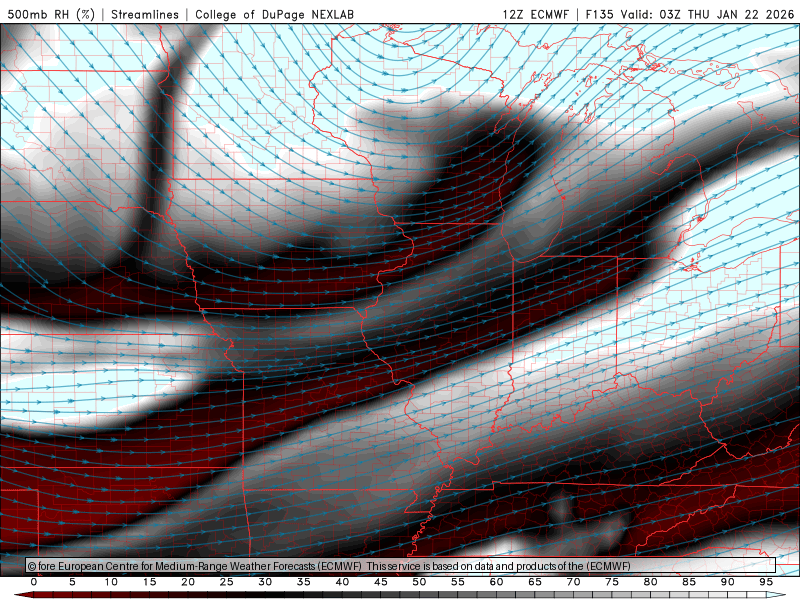Select the "95" color scale label

click(766, 582)
